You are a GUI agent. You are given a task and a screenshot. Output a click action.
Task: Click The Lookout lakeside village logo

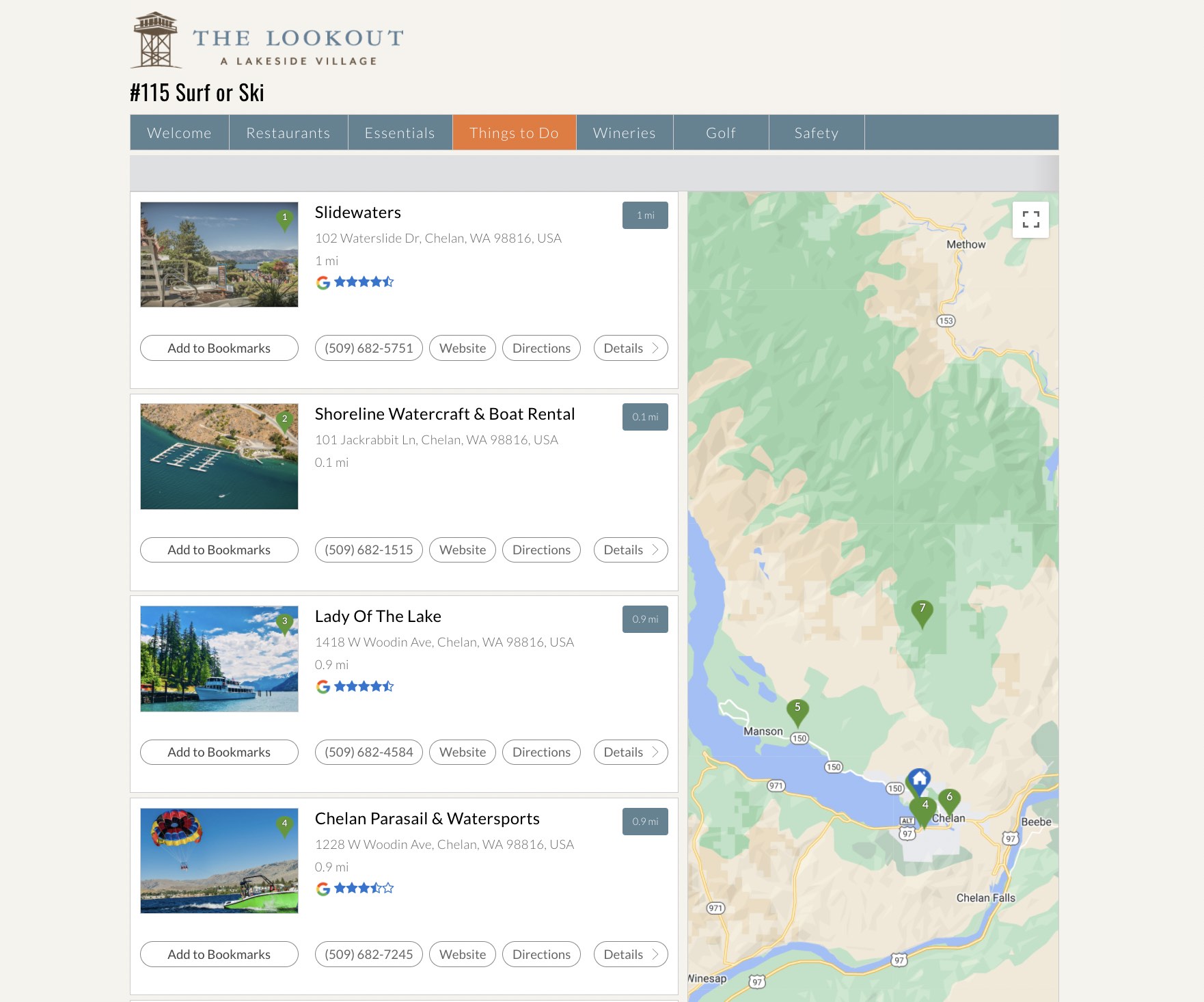[266, 40]
